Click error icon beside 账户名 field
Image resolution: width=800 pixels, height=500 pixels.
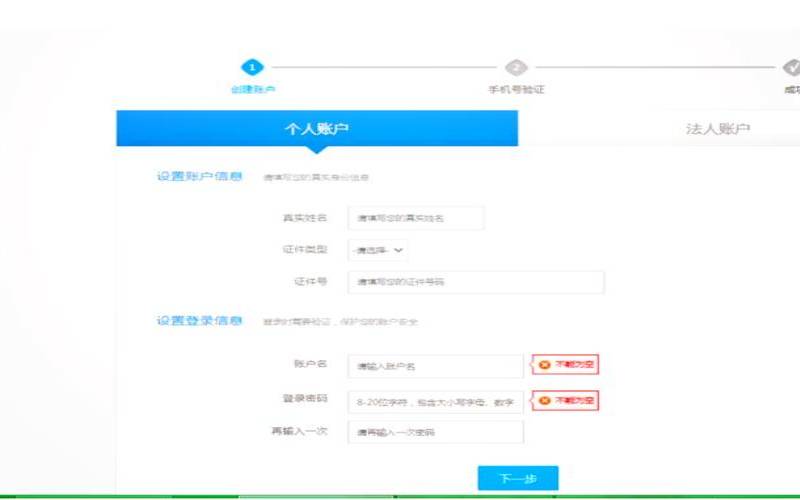pos(545,365)
